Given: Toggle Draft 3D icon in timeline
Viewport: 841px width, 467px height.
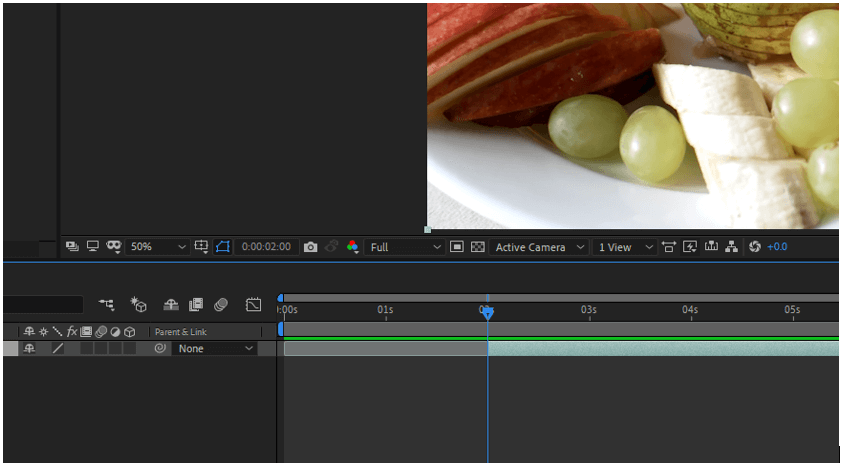Looking at the screenshot, I should tap(138, 305).
